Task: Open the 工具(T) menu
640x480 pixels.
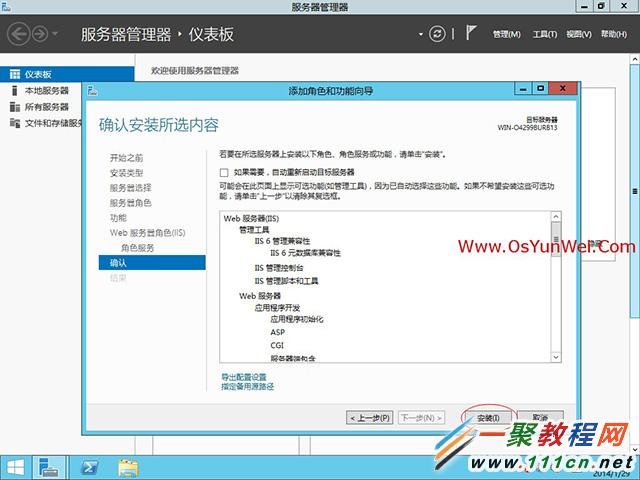Action: [x=544, y=34]
